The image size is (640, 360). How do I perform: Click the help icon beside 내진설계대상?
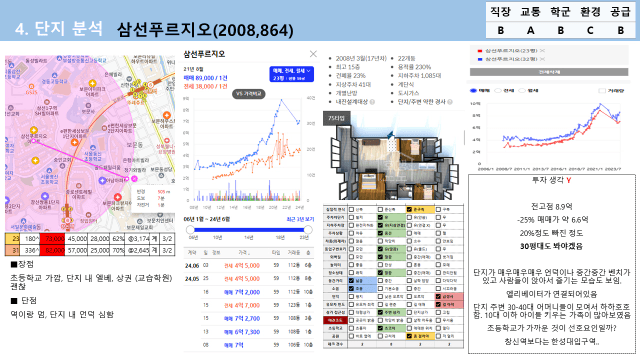[372, 102]
